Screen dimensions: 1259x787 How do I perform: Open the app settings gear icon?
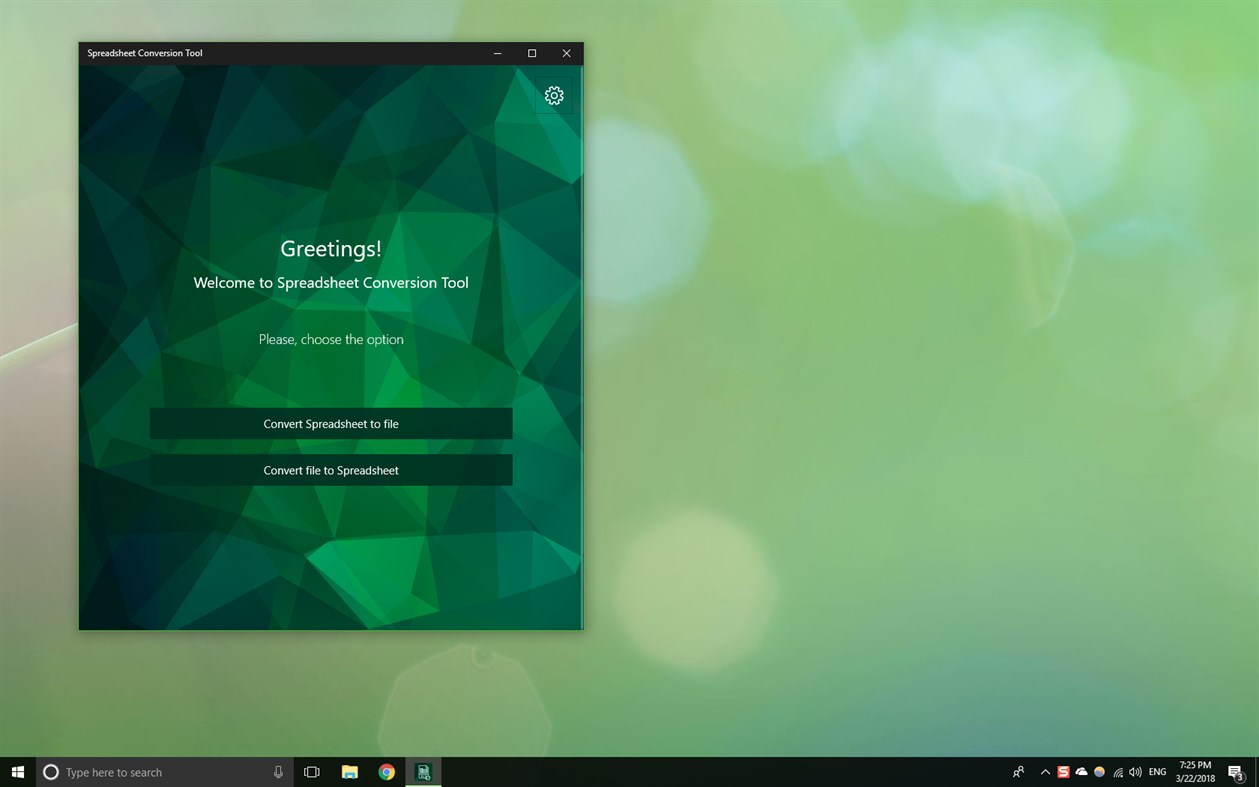[553, 95]
